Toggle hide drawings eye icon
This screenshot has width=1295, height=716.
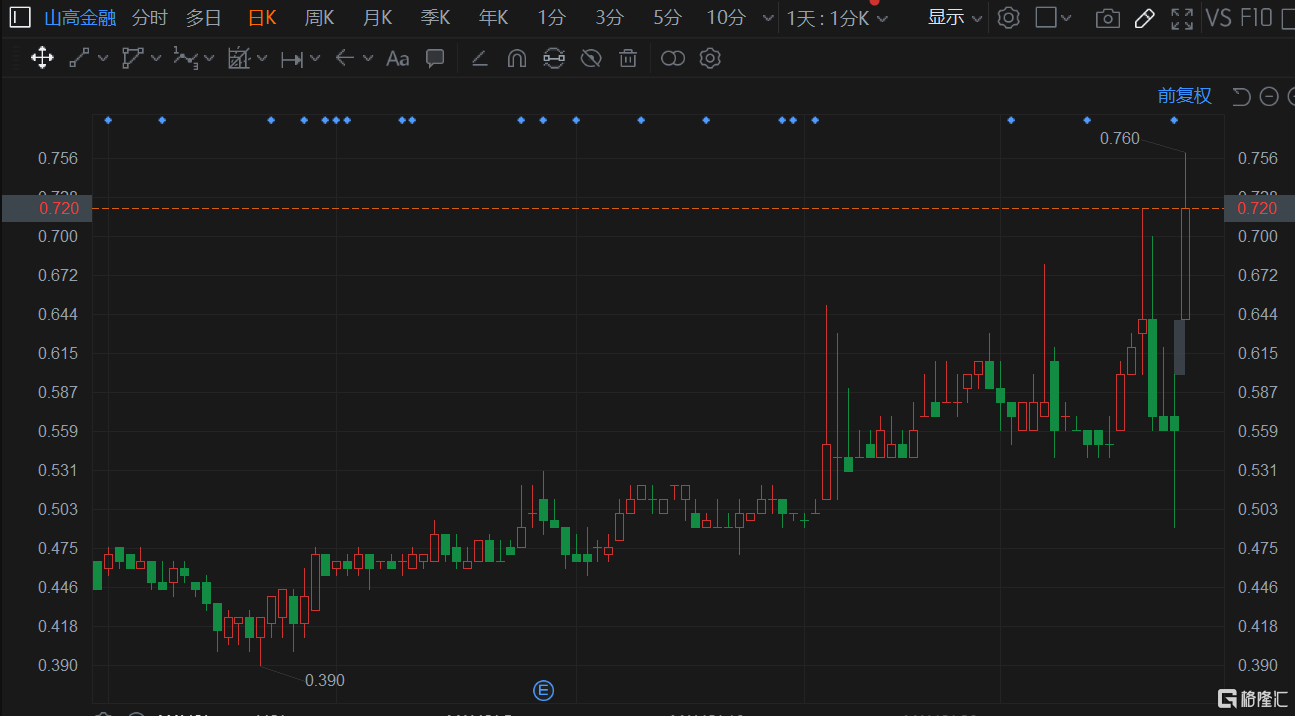(590, 58)
